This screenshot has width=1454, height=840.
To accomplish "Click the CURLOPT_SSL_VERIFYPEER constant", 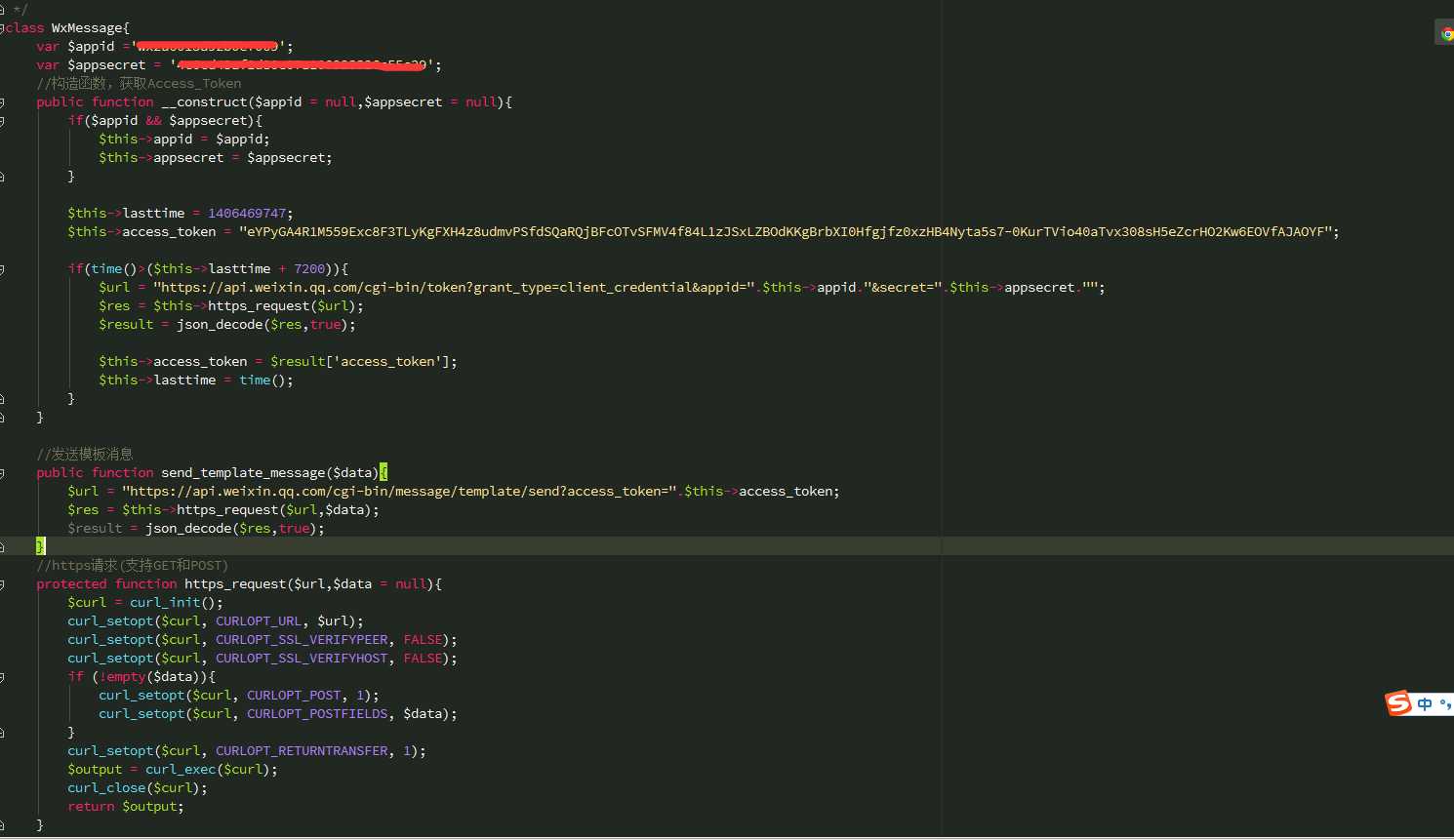I will (302, 640).
